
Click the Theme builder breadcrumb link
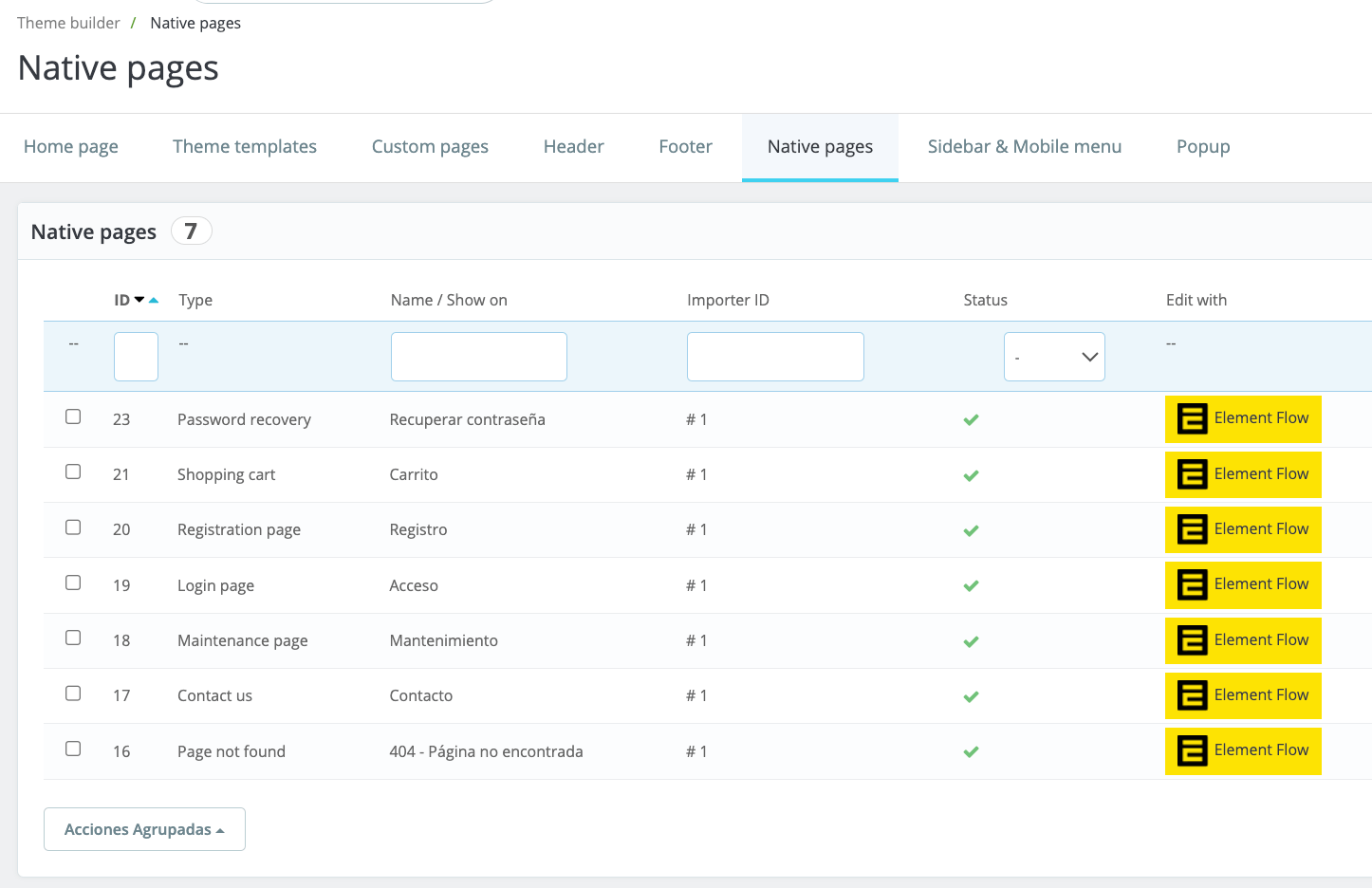point(68,23)
